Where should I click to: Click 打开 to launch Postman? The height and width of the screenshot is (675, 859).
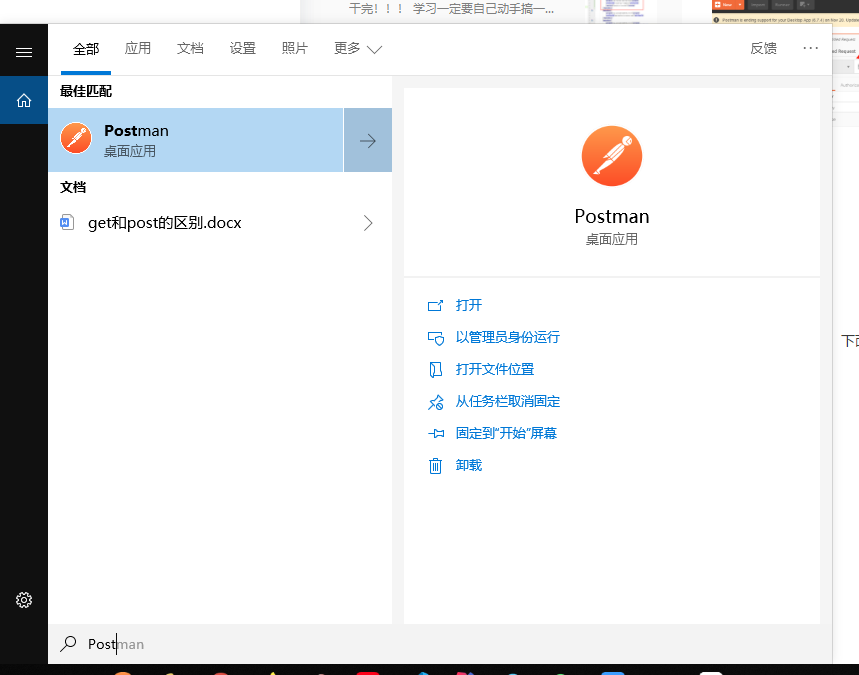click(x=469, y=305)
